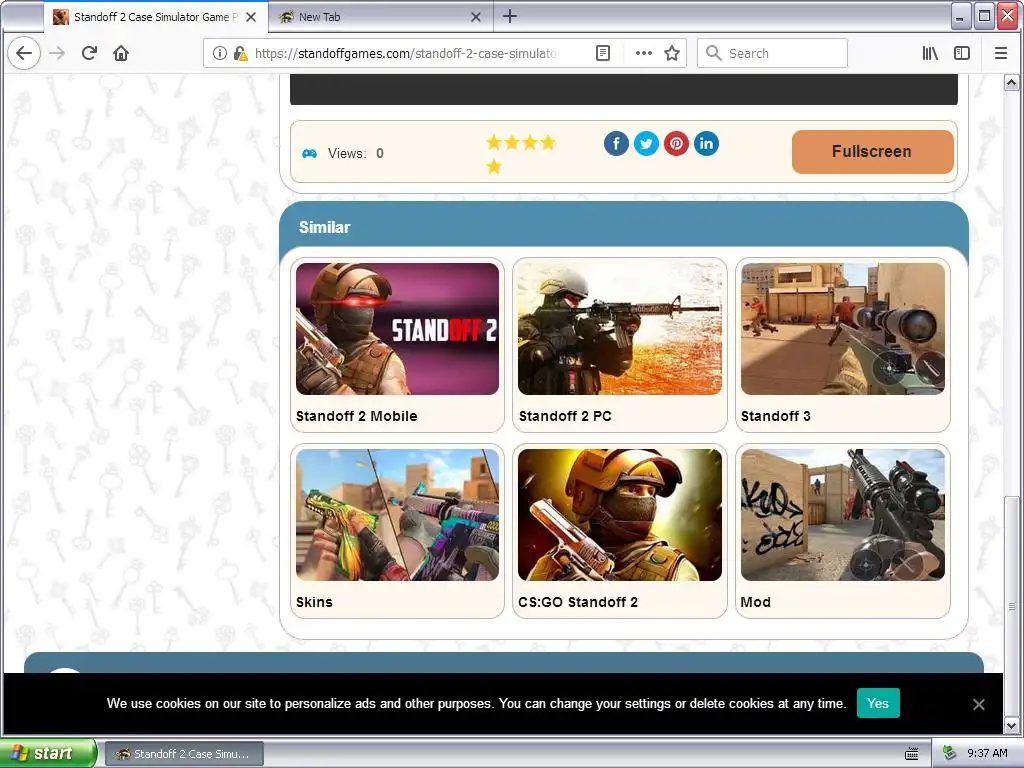
Task: Switch to the New Tab tab
Action: pos(380,17)
